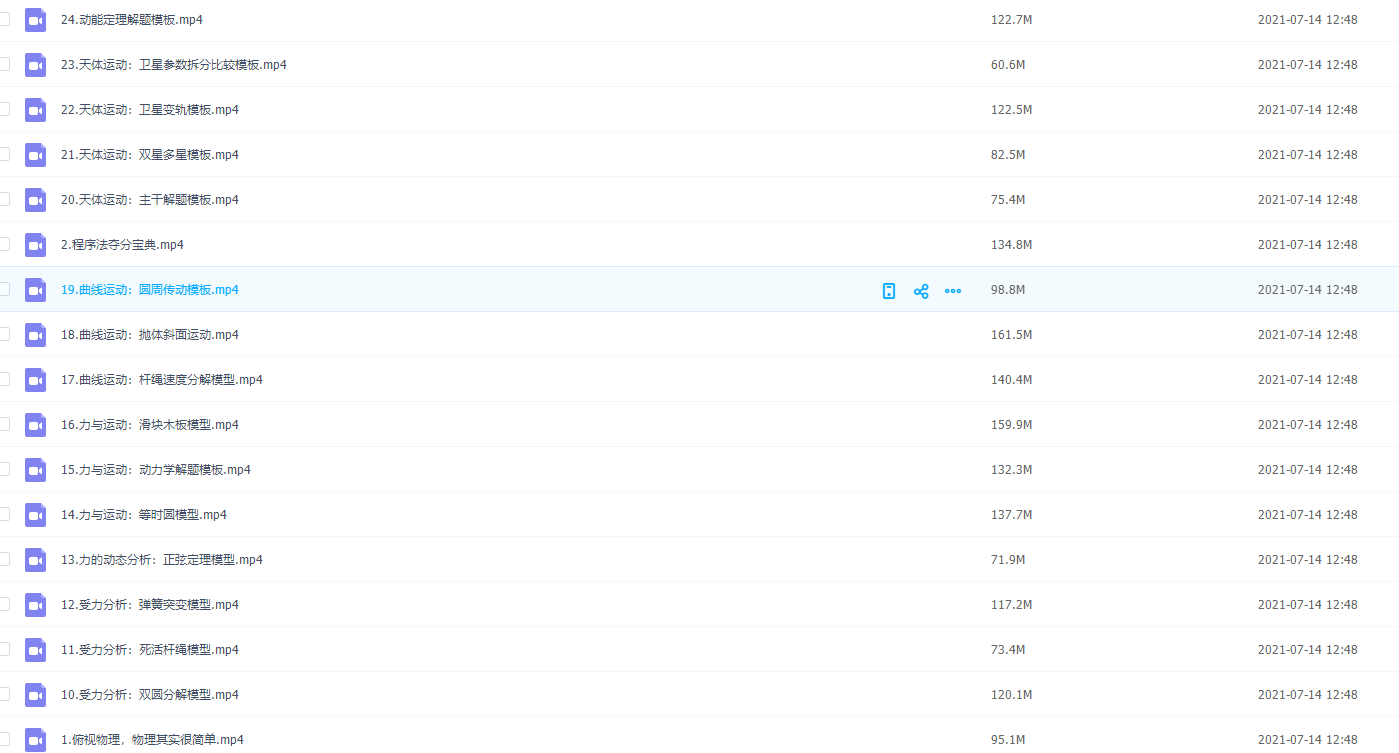Click the video icon for 13.力的动态分析：正弦定理模型
1399x753 pixels.
click(x=36, y=560)
